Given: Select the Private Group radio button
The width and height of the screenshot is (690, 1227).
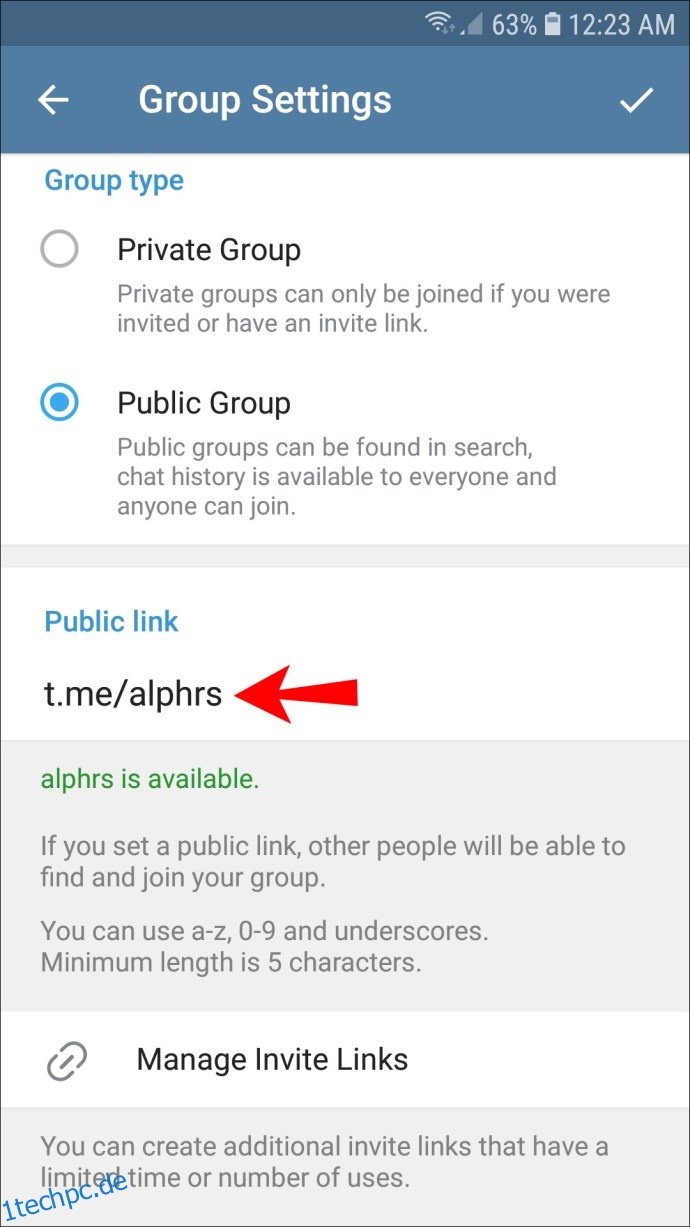Looking at the screenshot, I should pyautogui.click(x=59, y=249).
